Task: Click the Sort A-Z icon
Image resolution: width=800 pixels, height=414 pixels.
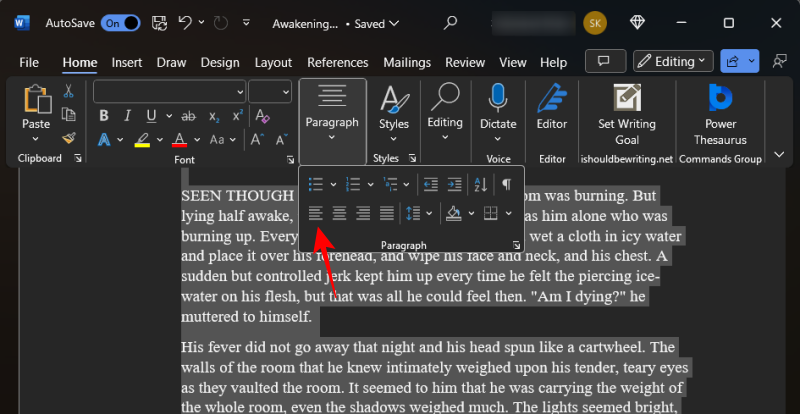Action: 480,184
